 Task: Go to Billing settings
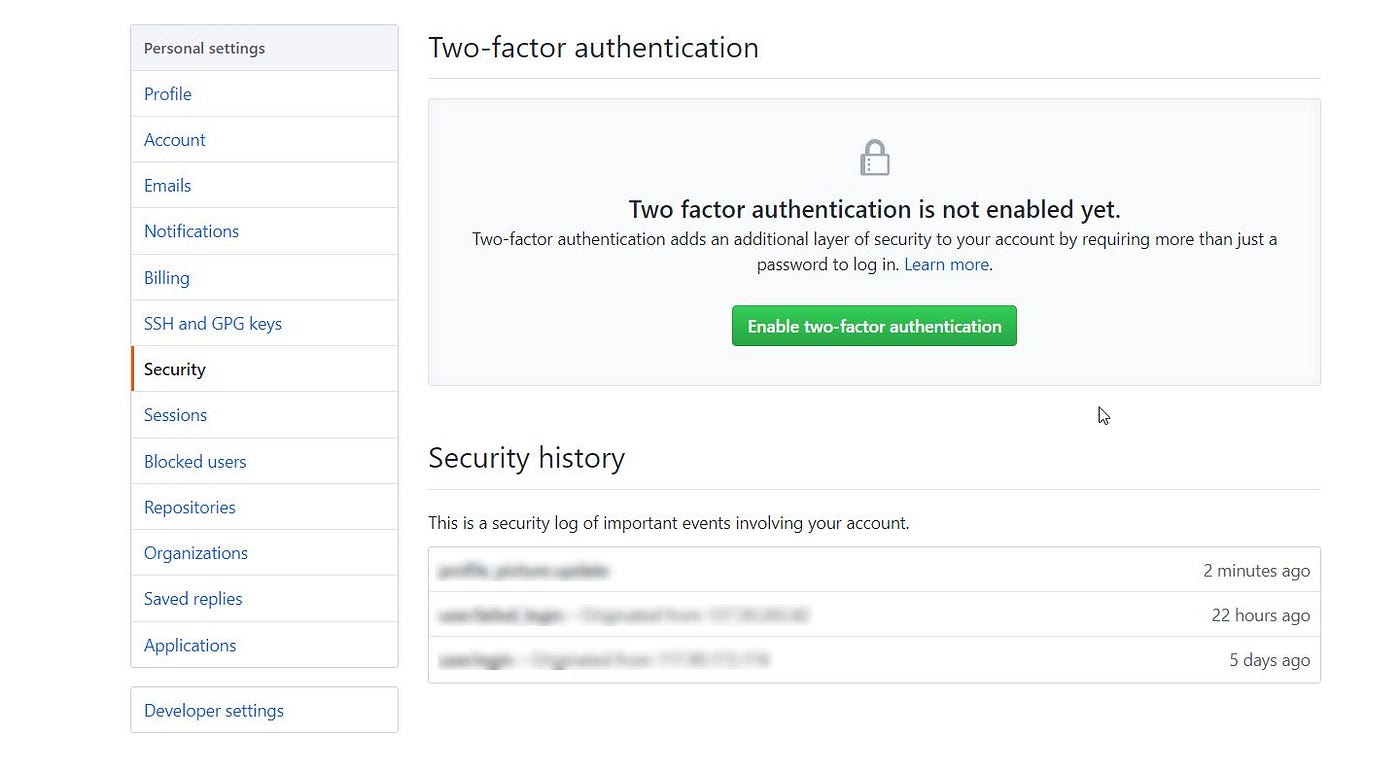point(166,277)
